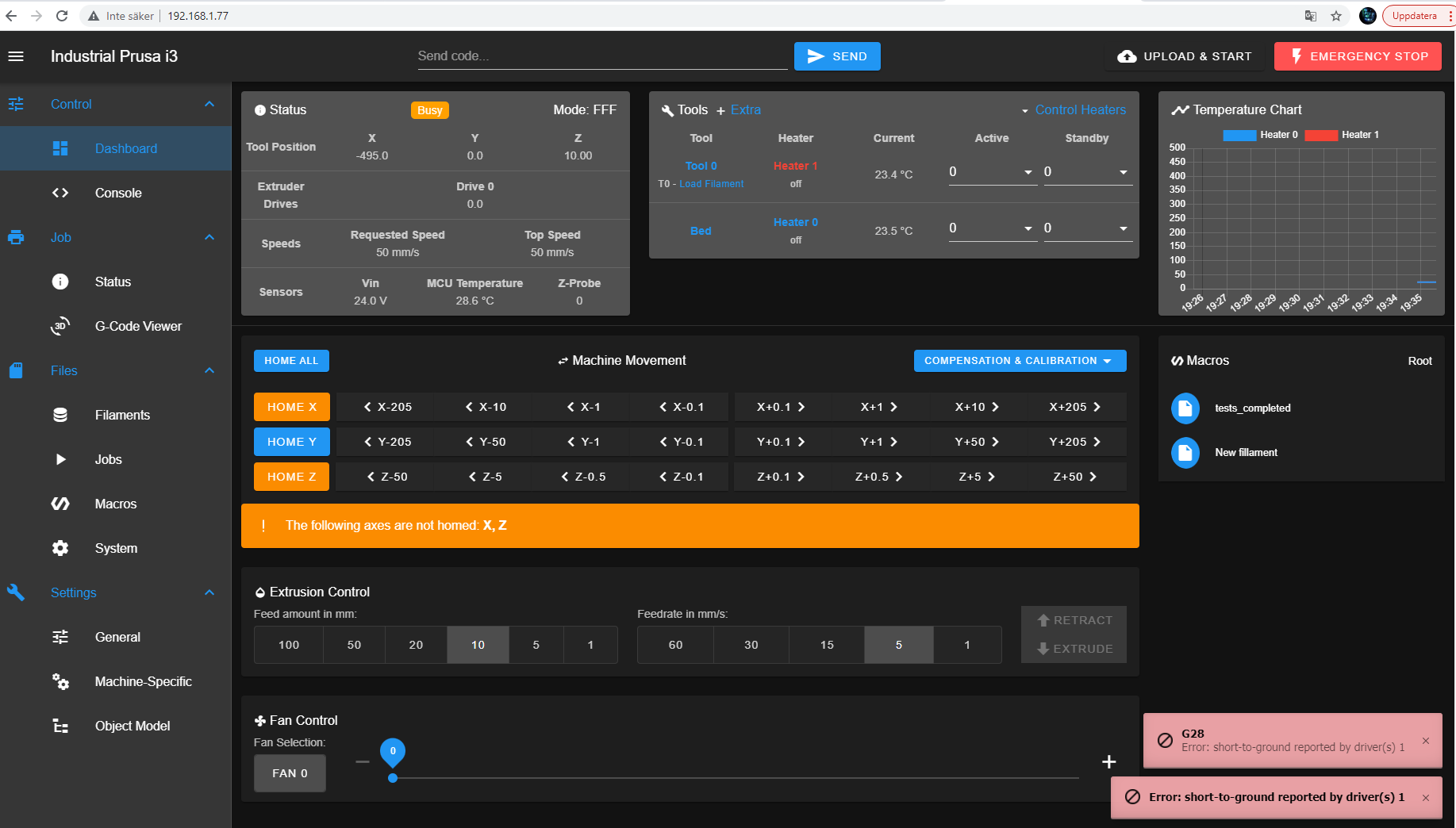The height and width of the screenshot is (828, 1456).
Task: Open Machine-Specific settings
Action: 116,681
